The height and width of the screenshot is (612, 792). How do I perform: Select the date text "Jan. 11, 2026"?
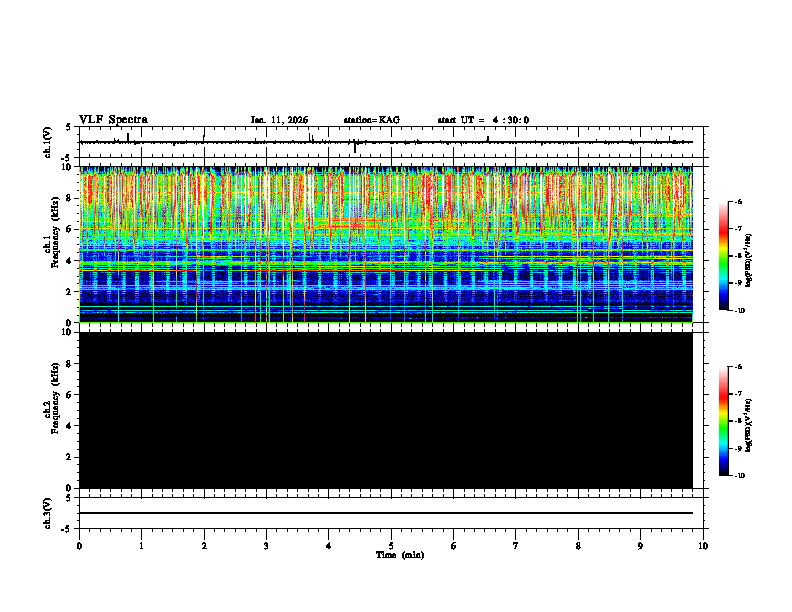coord(279,120)
